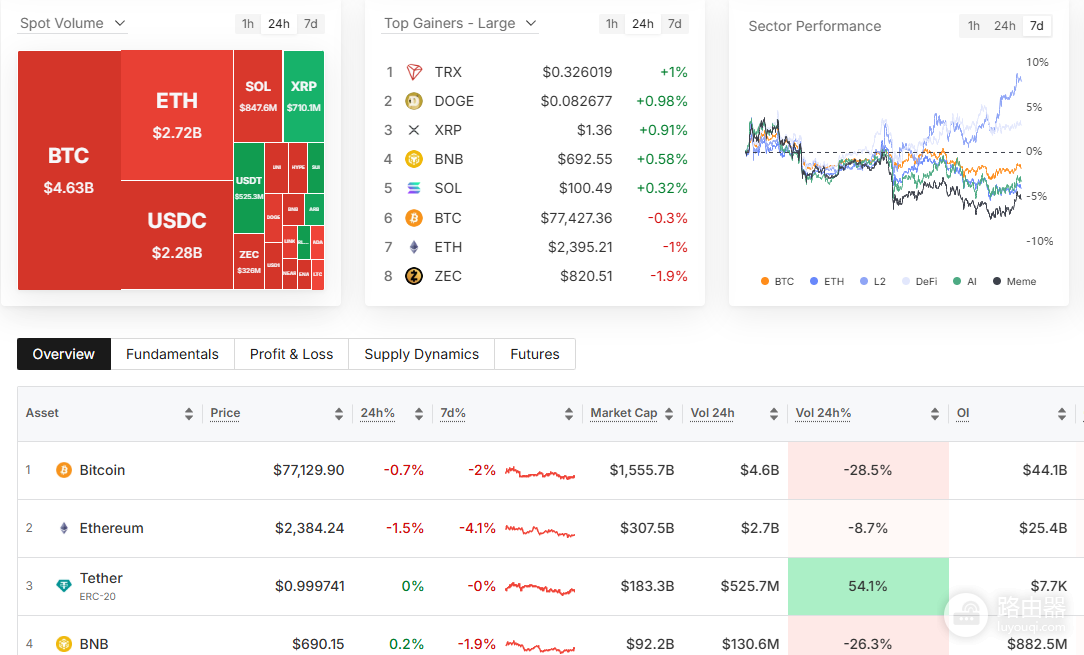Open the Ethereum asset link

coord(111,528)
